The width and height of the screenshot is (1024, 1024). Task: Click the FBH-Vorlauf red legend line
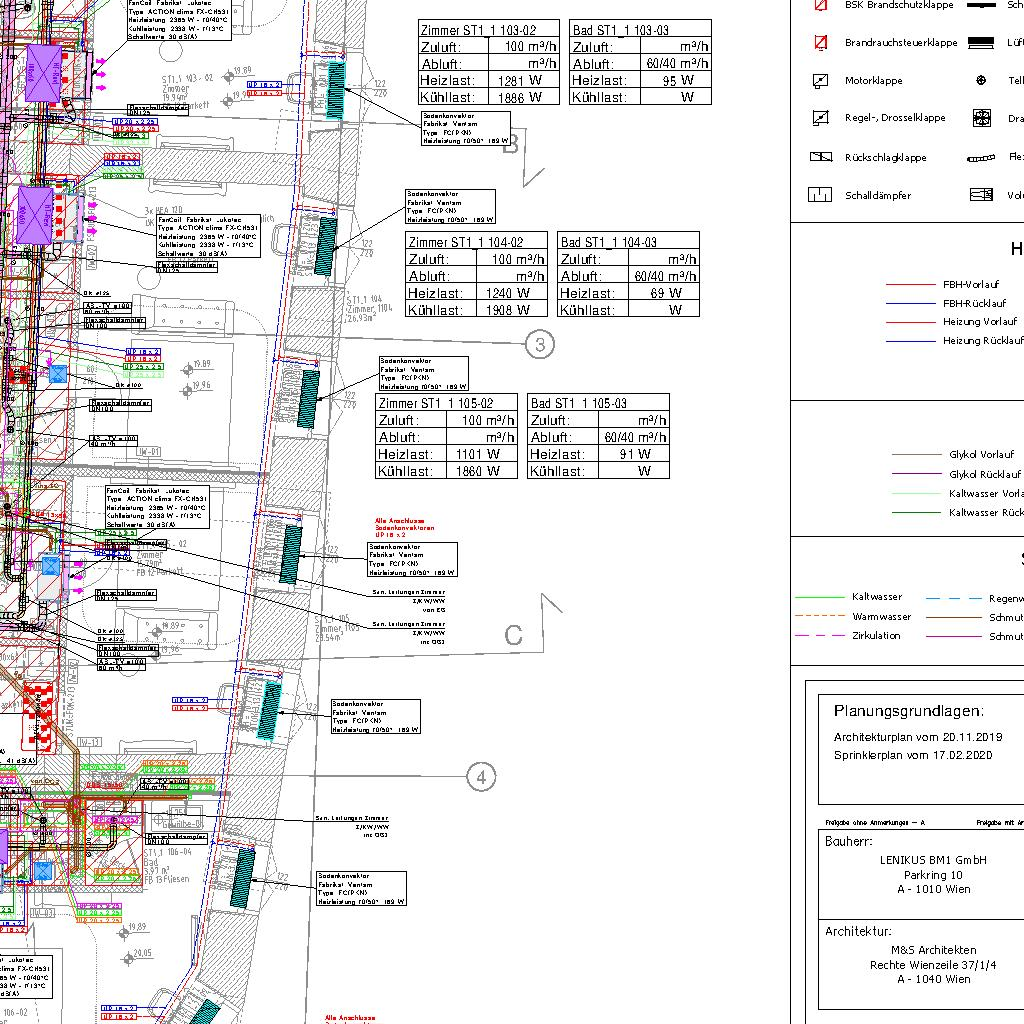tap(913, 285)
